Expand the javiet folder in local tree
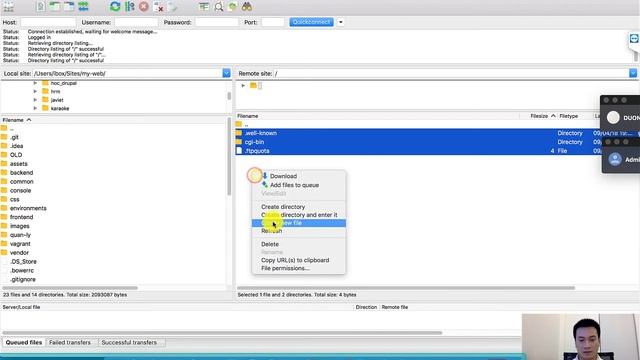Viewport: 640px width, 360px height. pos(35,100)
